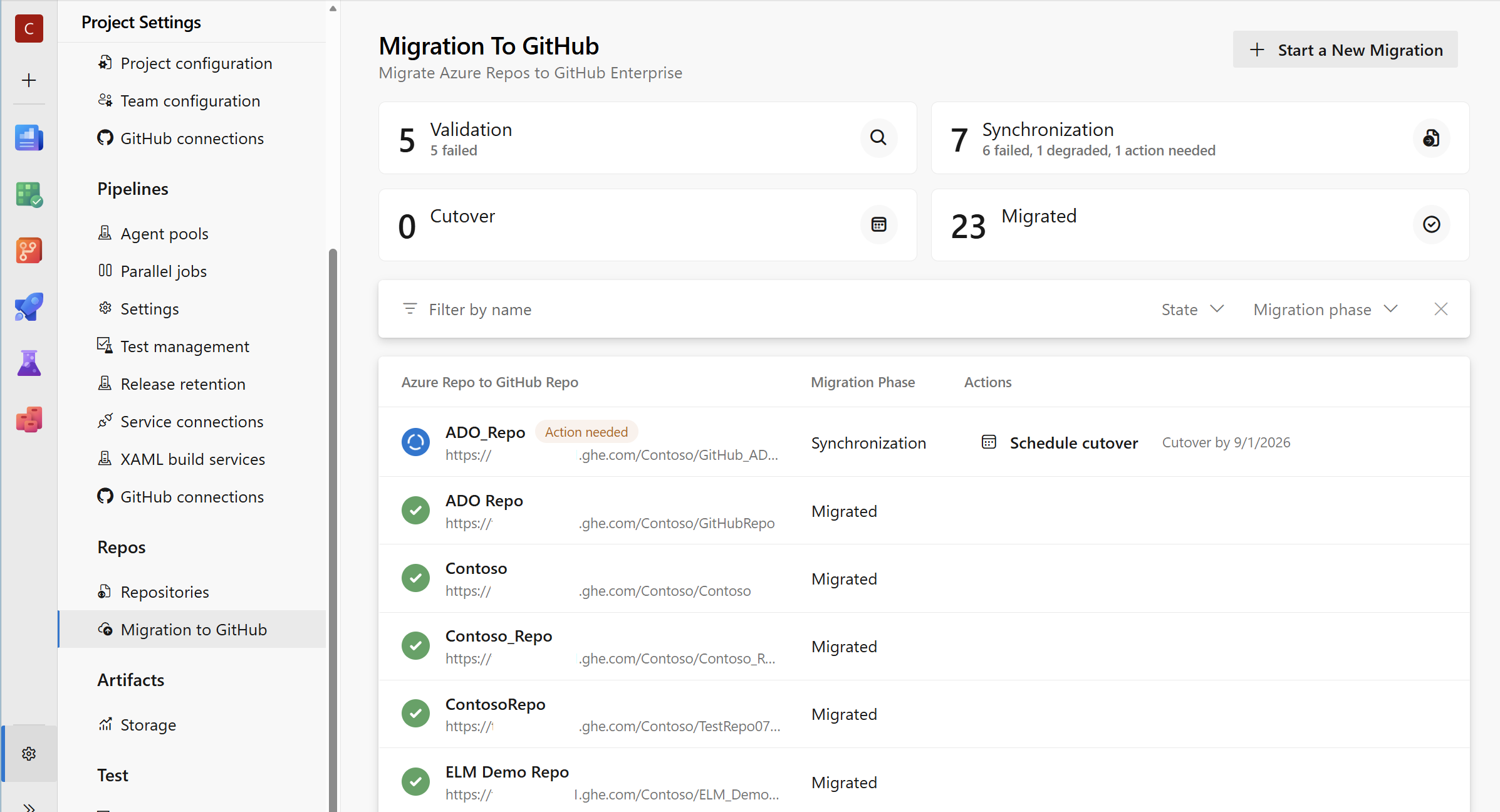Open the Cutover summary card
1500x812 pixels.
pos(647,224)
